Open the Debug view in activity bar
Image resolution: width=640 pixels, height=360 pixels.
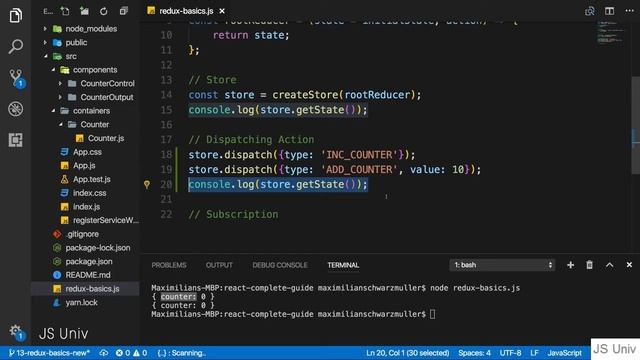[x=16, y=109]
